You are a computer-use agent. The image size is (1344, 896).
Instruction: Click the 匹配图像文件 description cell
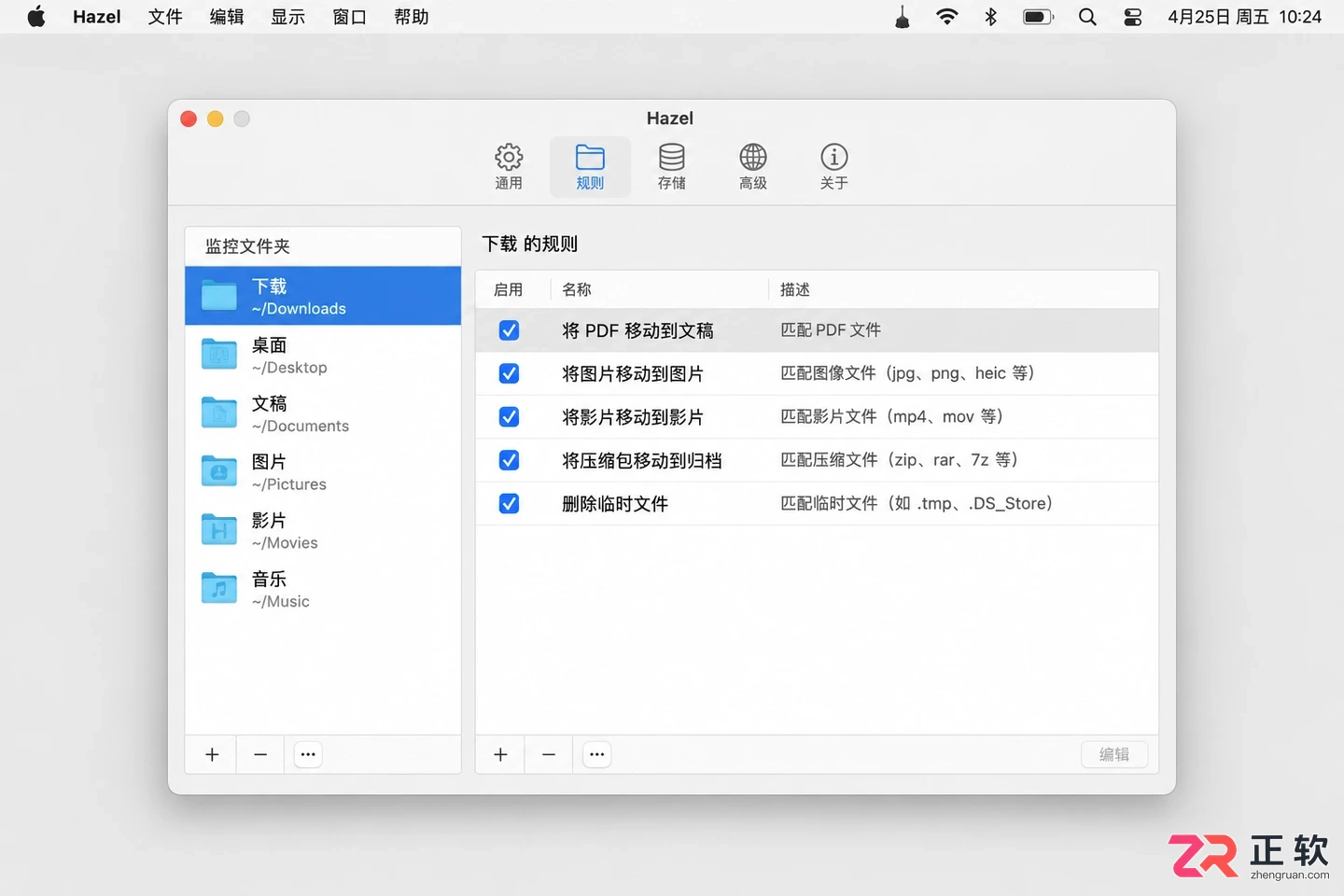click(x=907, y=373)
